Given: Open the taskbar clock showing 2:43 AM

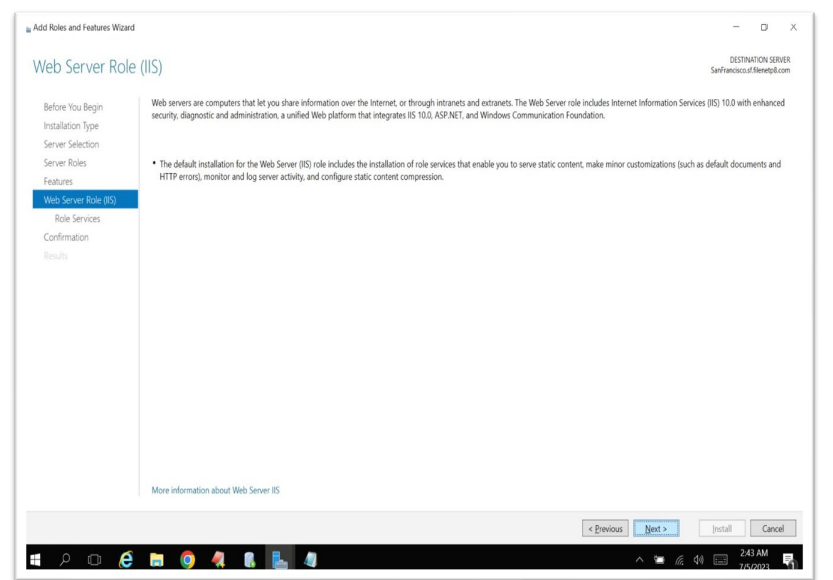Looking at the screenshot, I should tap(754, 559).
